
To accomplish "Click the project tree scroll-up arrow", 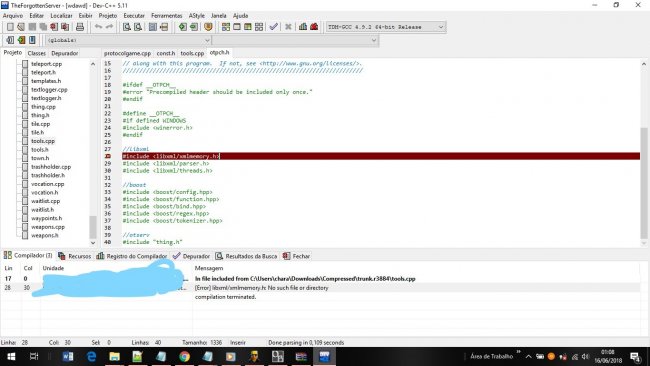I will pyautogui.click(x=93, y=64).
